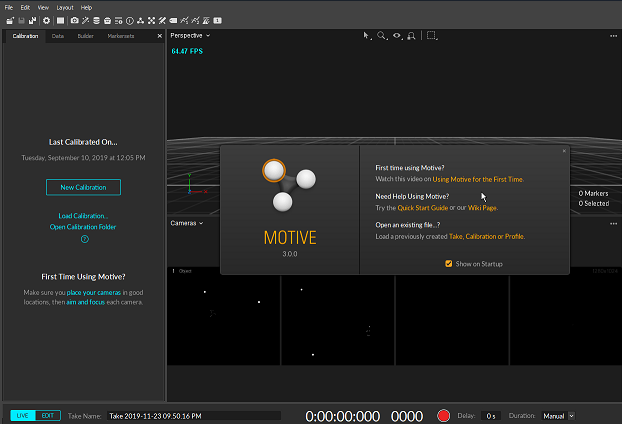The width and height of the screenshot is (622, 424).
Task: Expand the Cameras view dropdown
Action: click(x=187, y=223)
